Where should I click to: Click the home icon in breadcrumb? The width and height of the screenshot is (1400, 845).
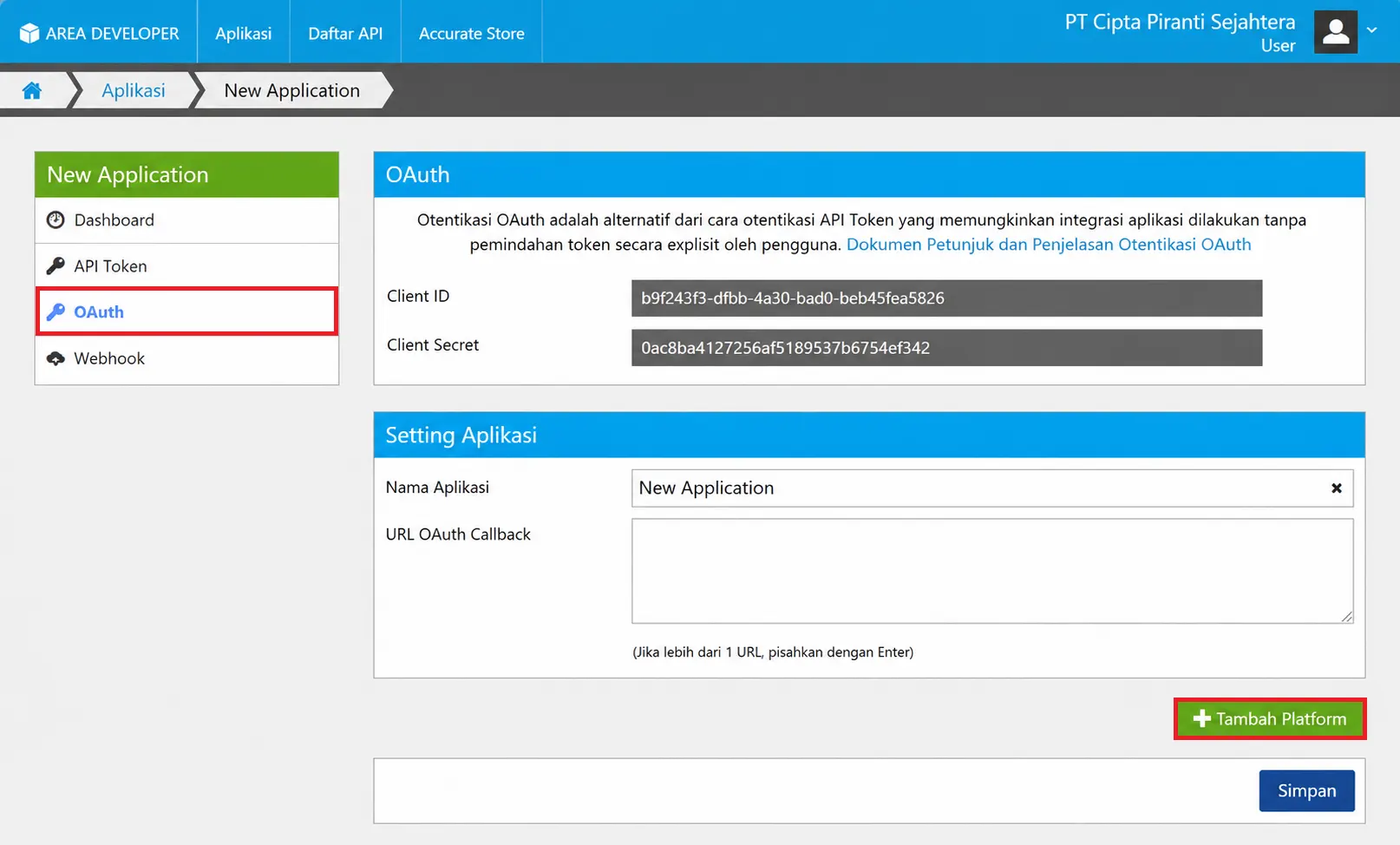[32, 90]
